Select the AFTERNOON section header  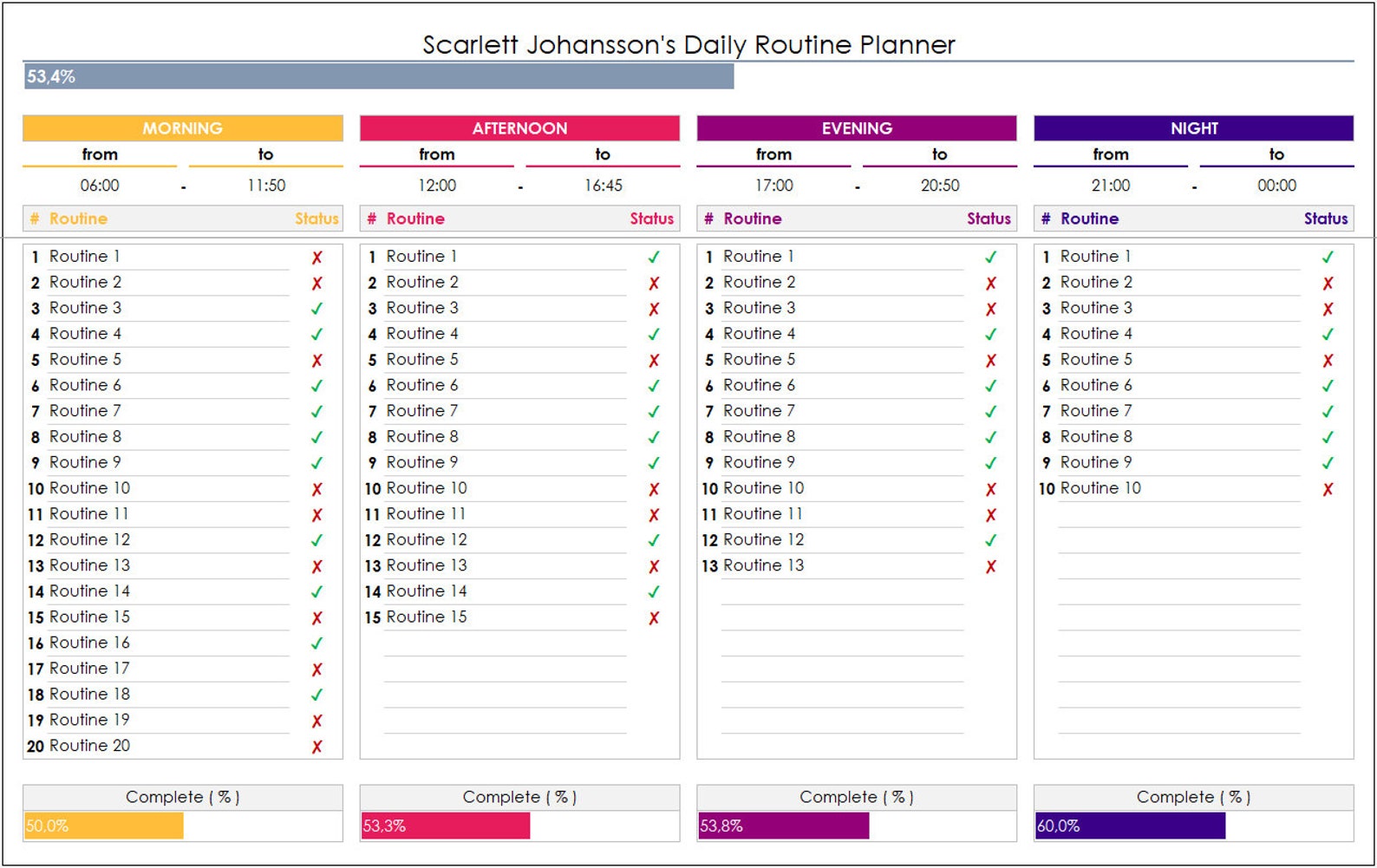[x=519, y=128]
